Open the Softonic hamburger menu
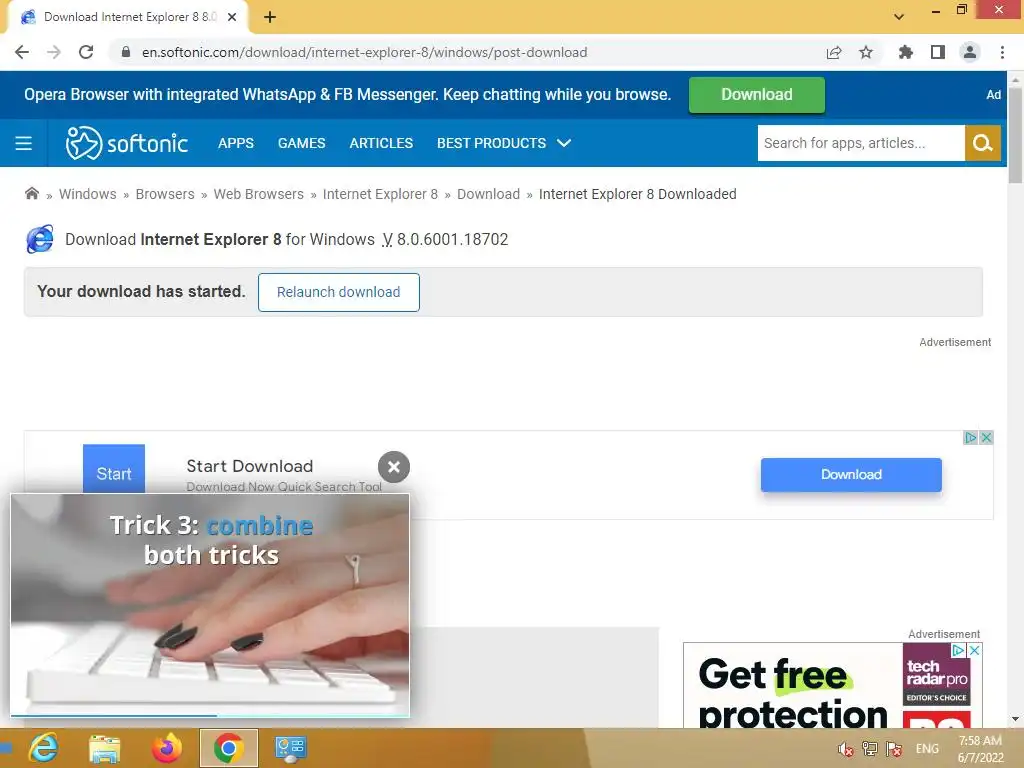Screen dimensions: 1024x768 24,143
